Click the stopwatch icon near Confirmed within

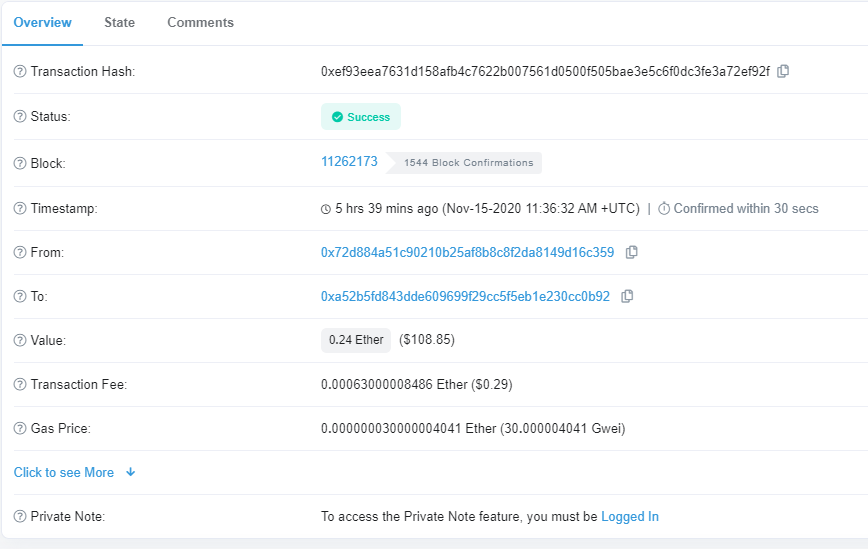(664, 208)
